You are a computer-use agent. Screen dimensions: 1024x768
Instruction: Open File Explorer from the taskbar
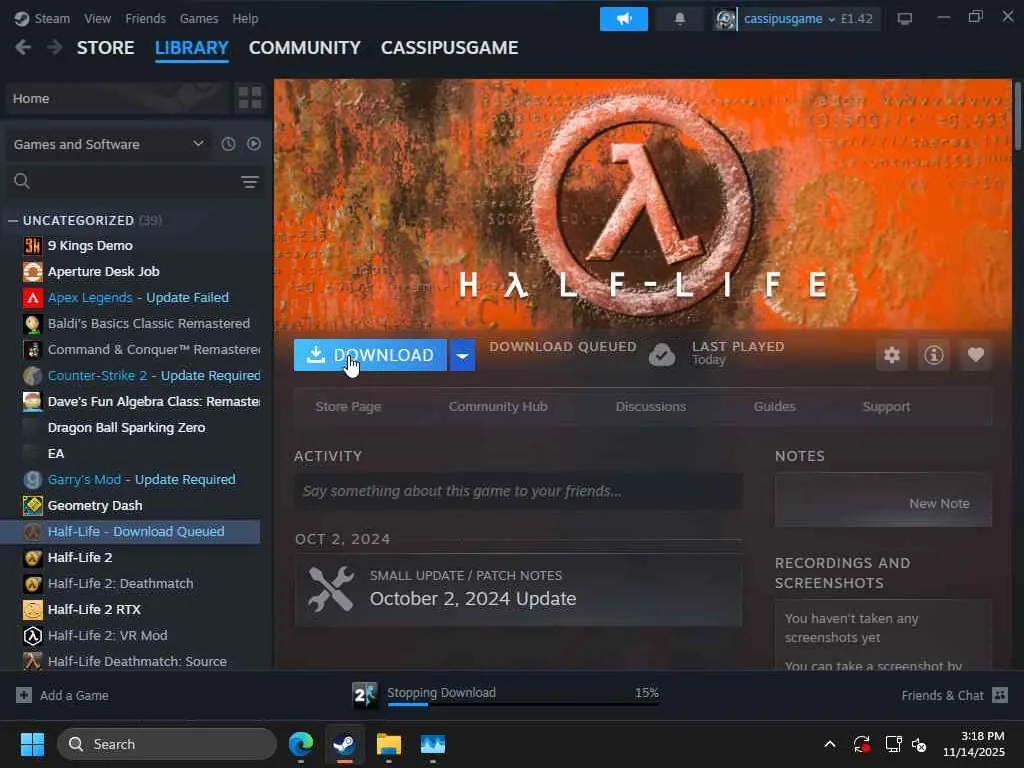tap(389, 744)
